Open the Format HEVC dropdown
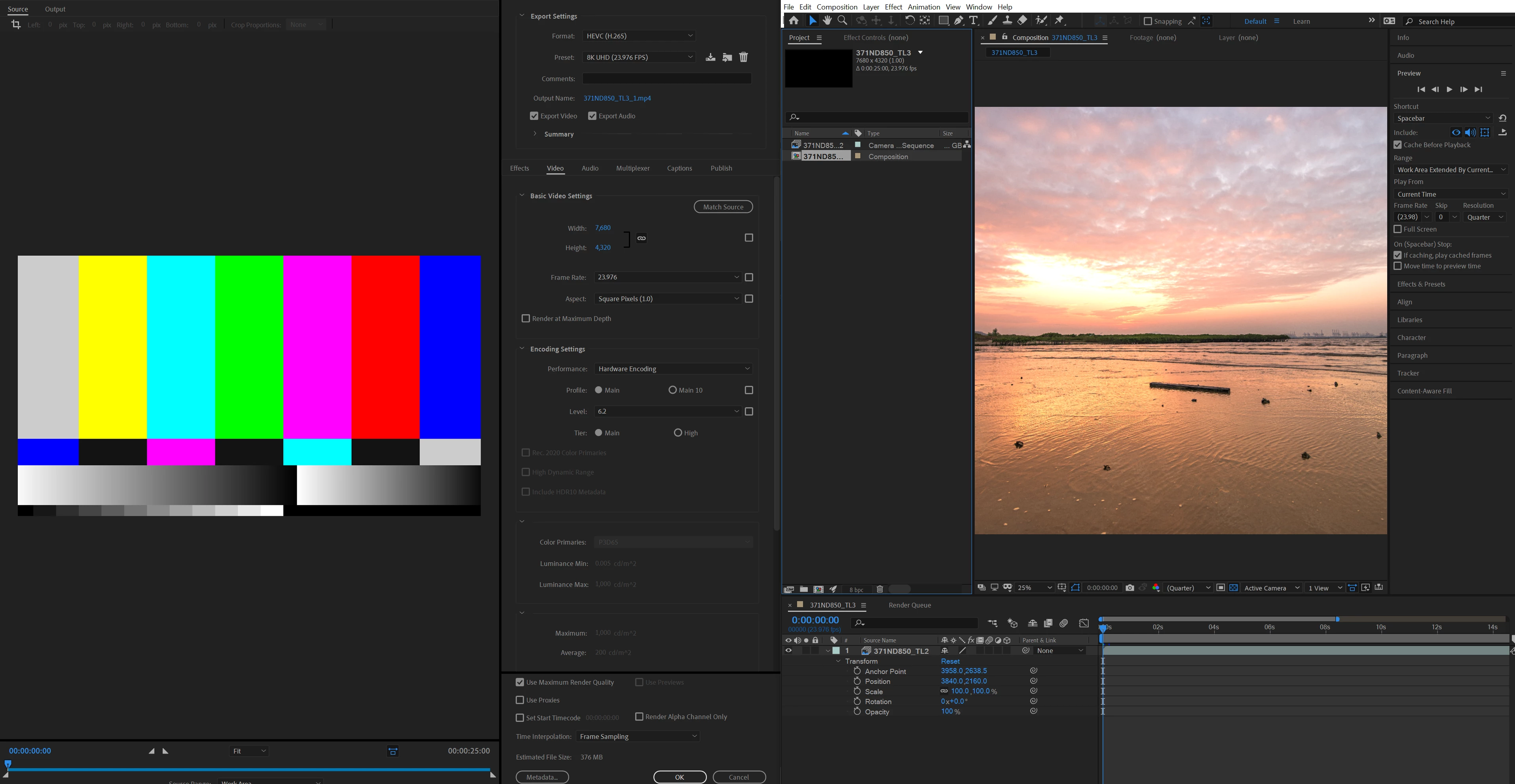1515x784 pixels. pyautogui.click(x=639, y=36)
